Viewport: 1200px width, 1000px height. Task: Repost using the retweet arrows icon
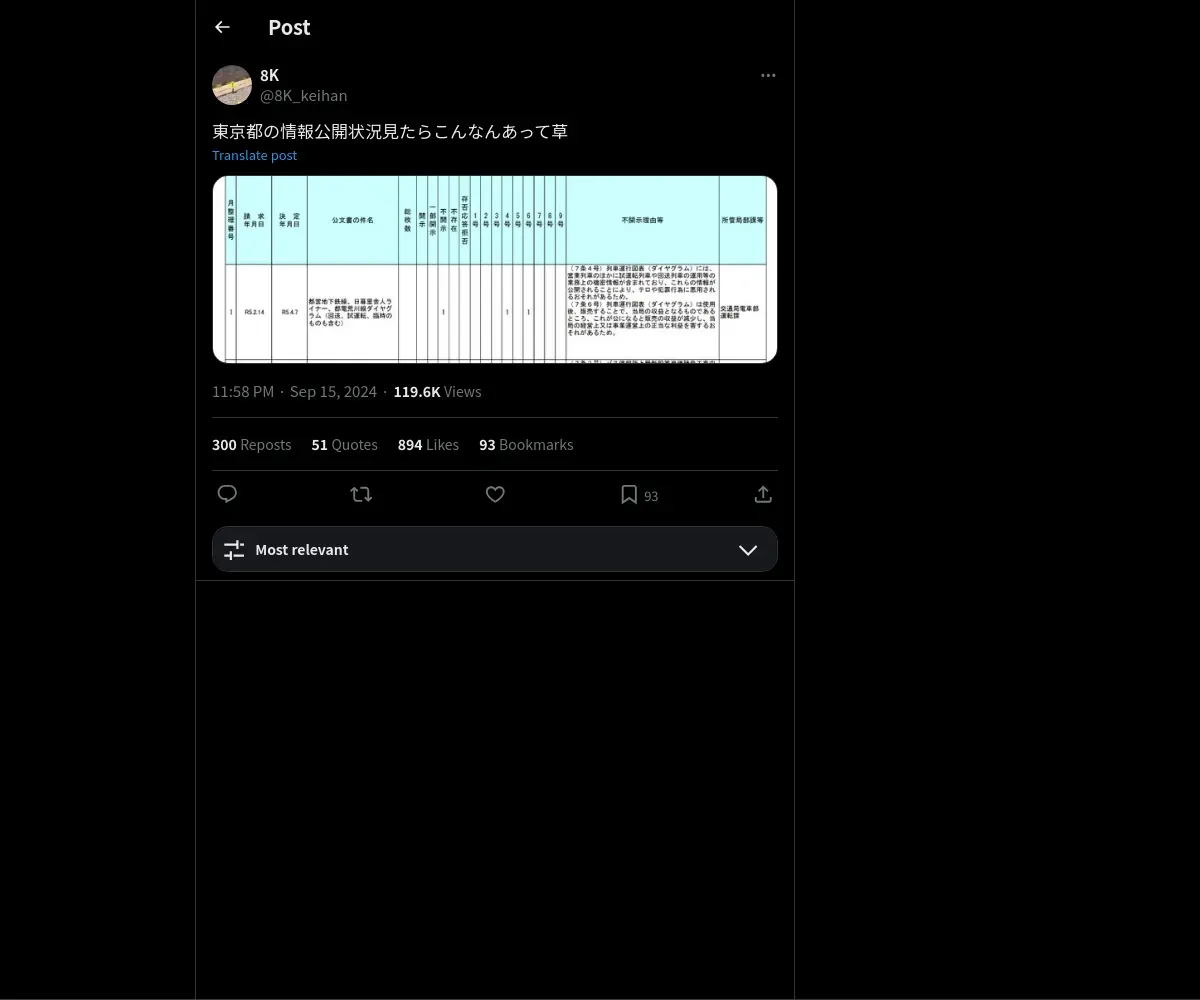click(x=361, y=494)
